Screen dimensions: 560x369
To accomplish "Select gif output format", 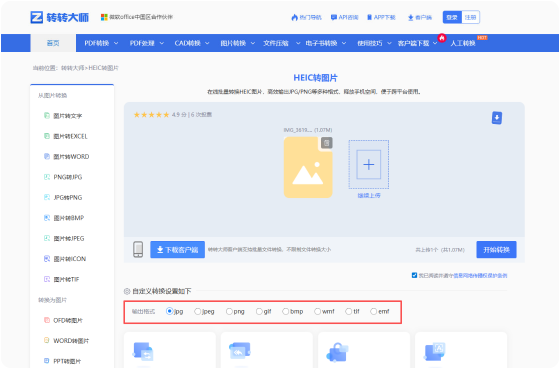I will pos(259,311).
